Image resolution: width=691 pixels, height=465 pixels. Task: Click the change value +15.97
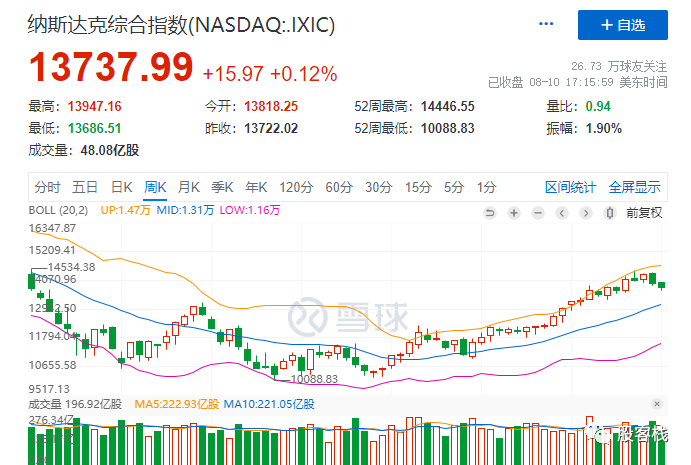point(233,74)
